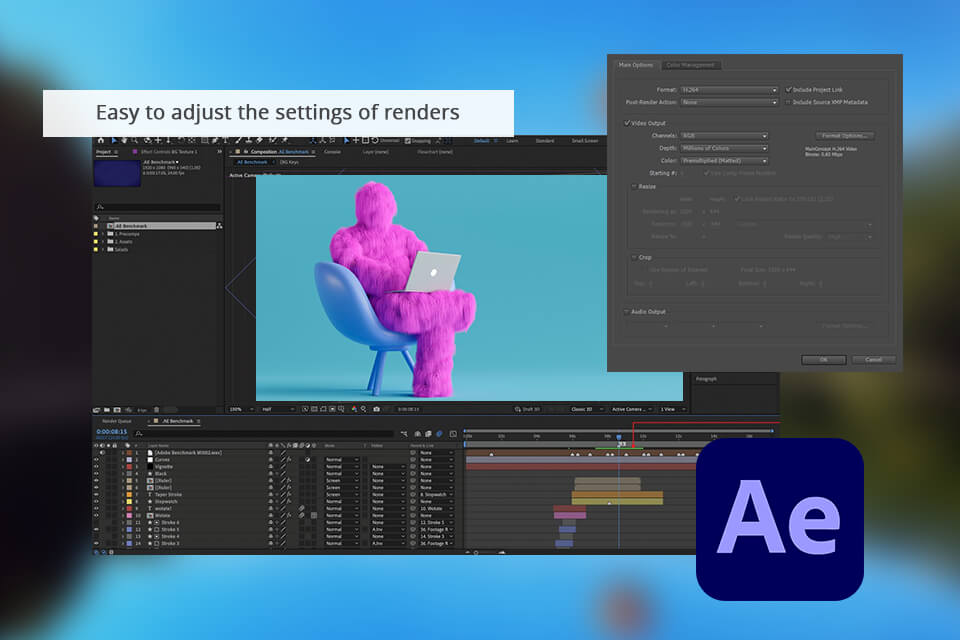Click the pink label color swatch of layer 10
Viewport: 960px width, 640px height.
[129, 516]
